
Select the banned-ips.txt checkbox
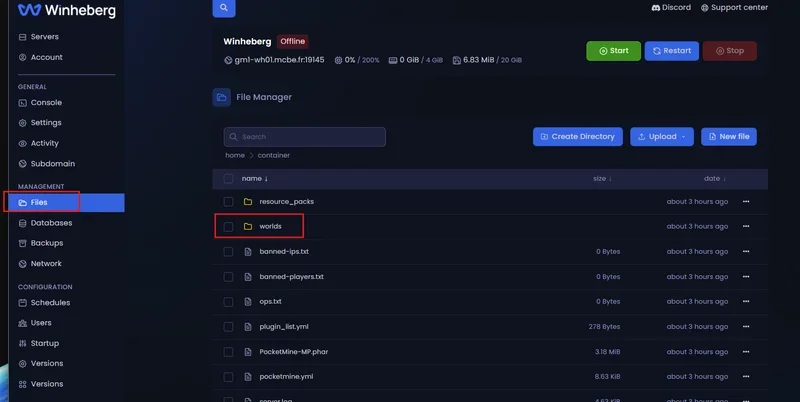(x=229, y=252)
